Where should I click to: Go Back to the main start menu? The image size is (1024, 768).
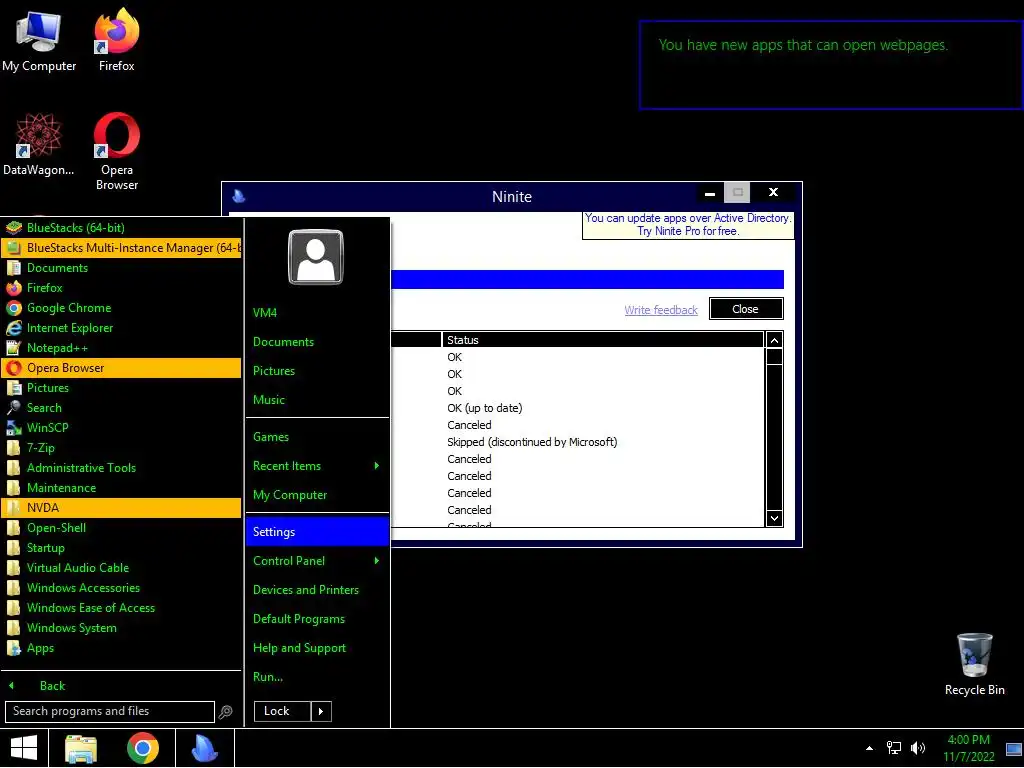[x=121, y=686]
